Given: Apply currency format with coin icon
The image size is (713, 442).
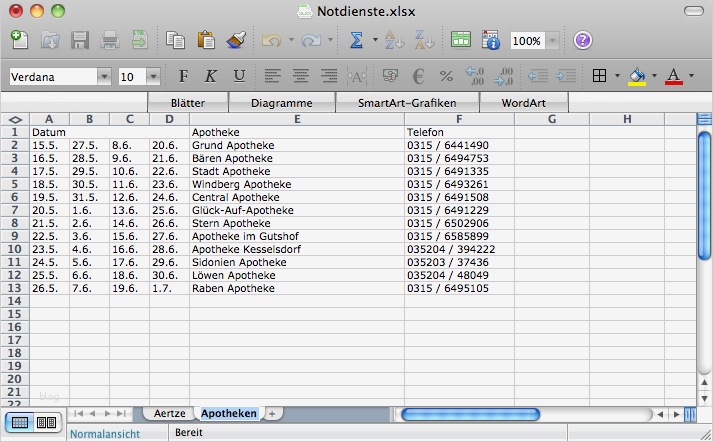Looking at the screenshot, I should (390, 76).
